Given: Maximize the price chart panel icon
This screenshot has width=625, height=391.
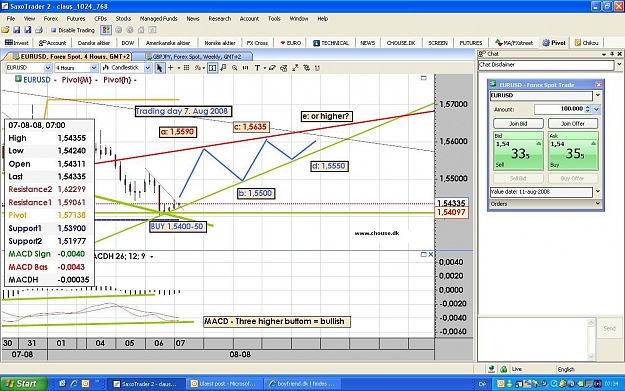Looking at the screenshot, I should coord(424,78).
